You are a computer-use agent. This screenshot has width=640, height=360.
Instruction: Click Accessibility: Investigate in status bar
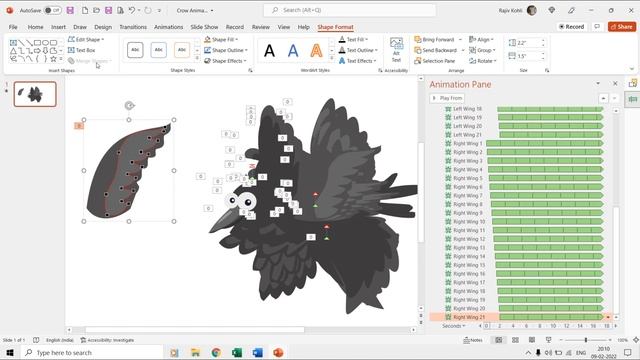[x=107, y=340]
